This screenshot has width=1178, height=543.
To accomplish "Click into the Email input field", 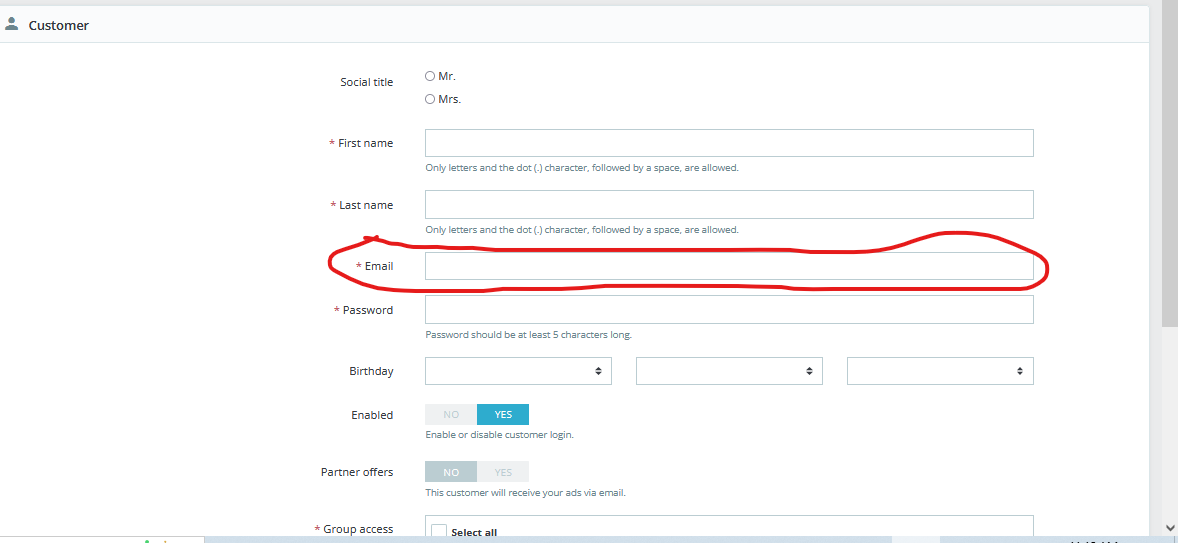I will [x=729, y=266].
